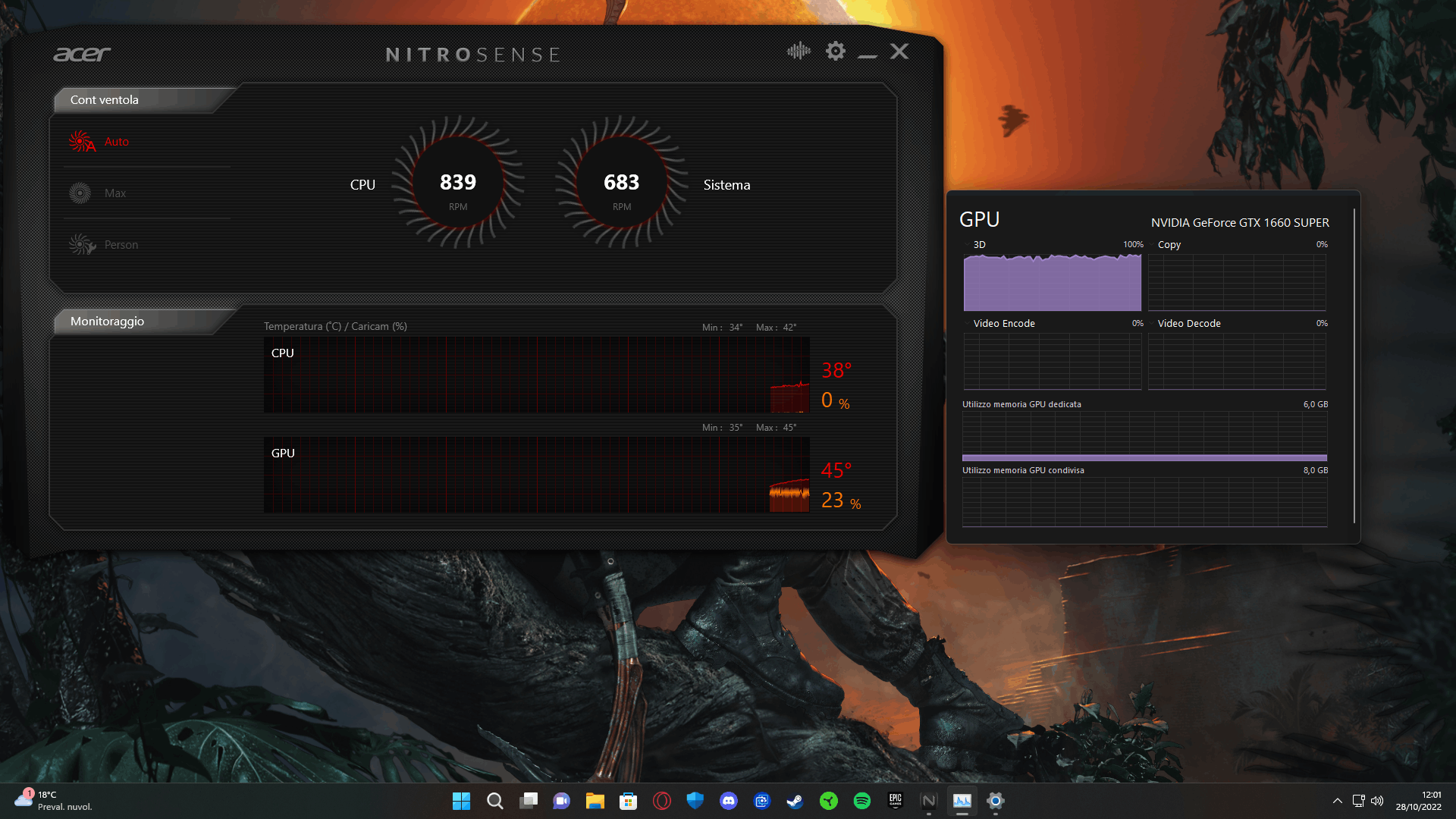Click the Cont ventola section tab
Image resolution: width=1456 pixels, height=819 pixels.
pyautogui.click(x=105, y=99)
